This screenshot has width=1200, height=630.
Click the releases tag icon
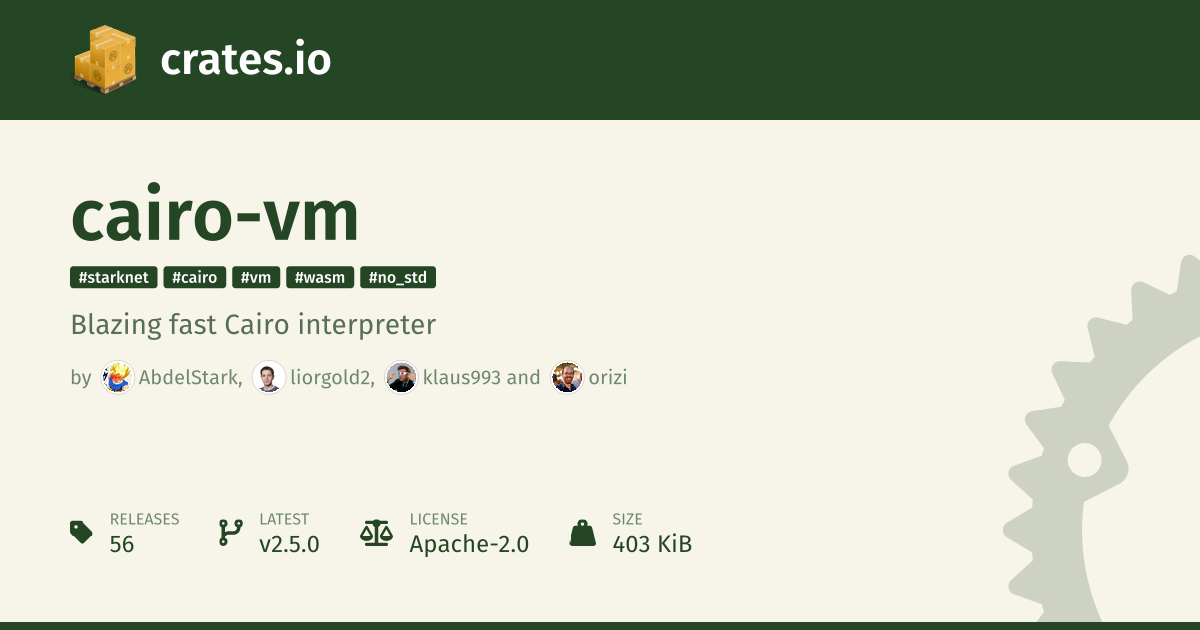coord(82,532)
